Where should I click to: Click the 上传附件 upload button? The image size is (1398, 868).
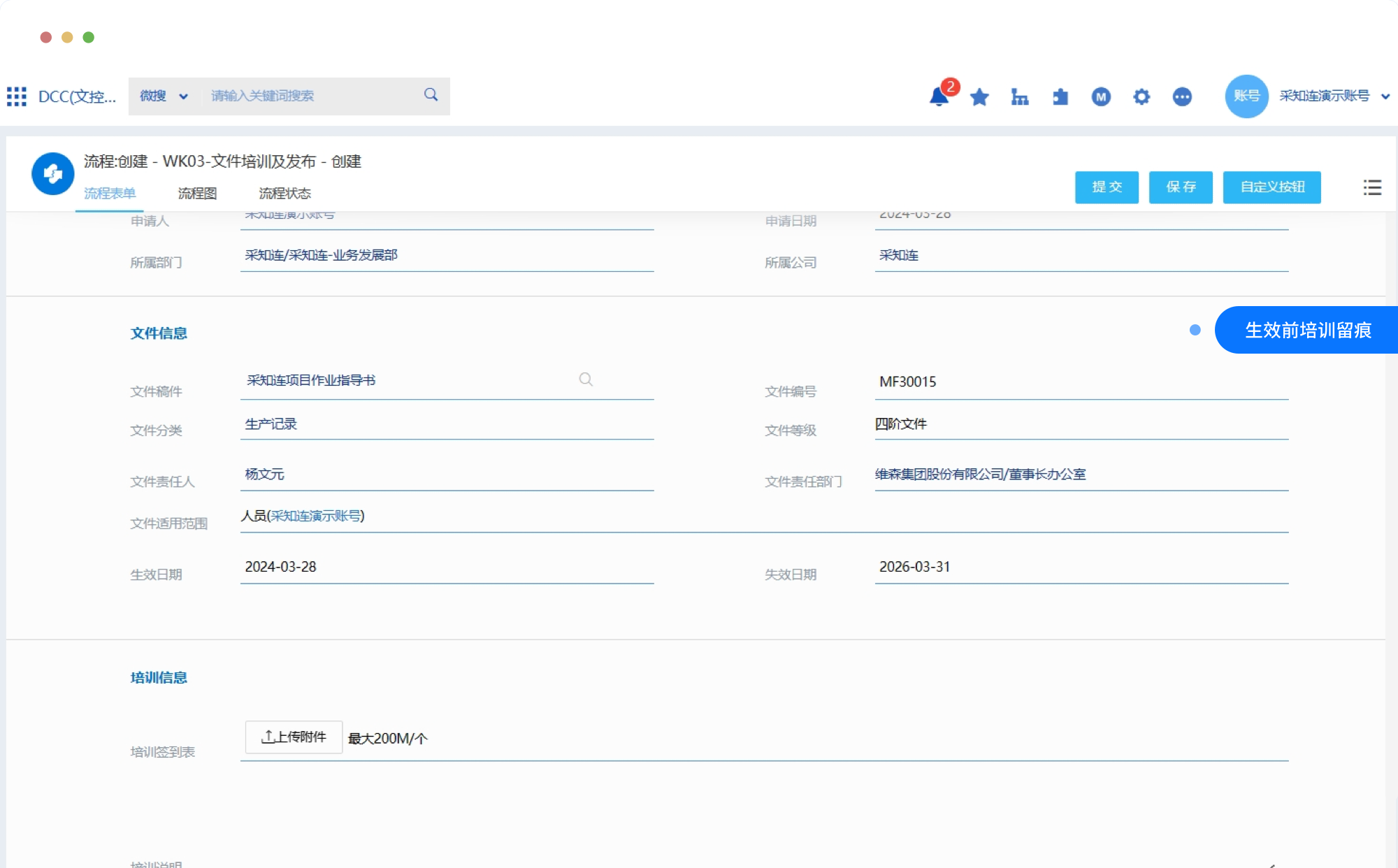click(294, 737)
